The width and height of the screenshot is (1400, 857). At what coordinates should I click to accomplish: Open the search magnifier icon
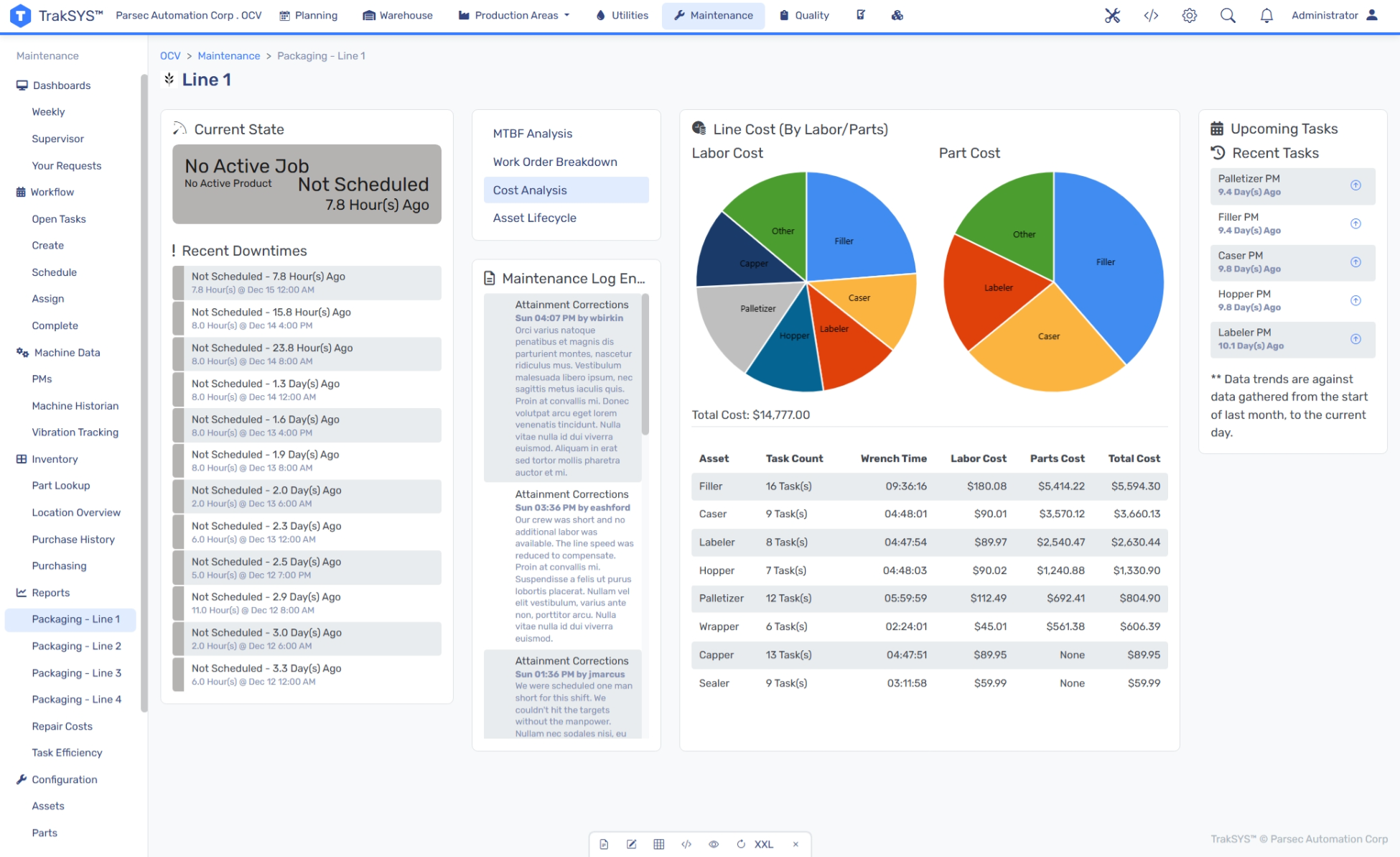click(1228, 16)
